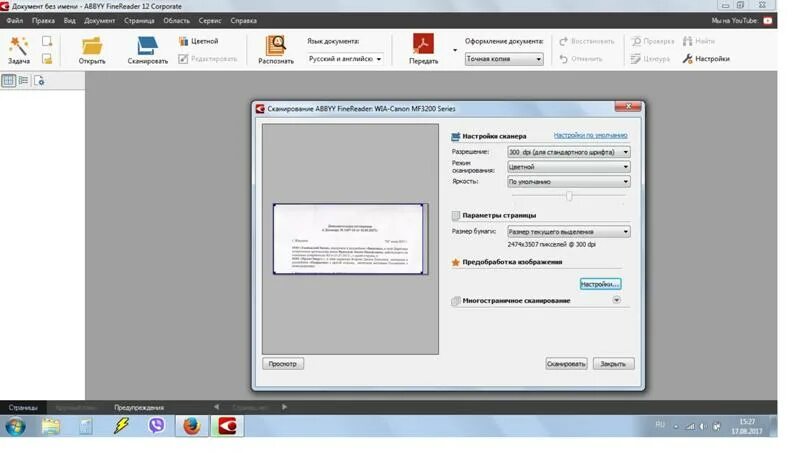Screen dimensions: 800x464
Task: Toggle Параметры страницы checkbox
Action: 456,215
